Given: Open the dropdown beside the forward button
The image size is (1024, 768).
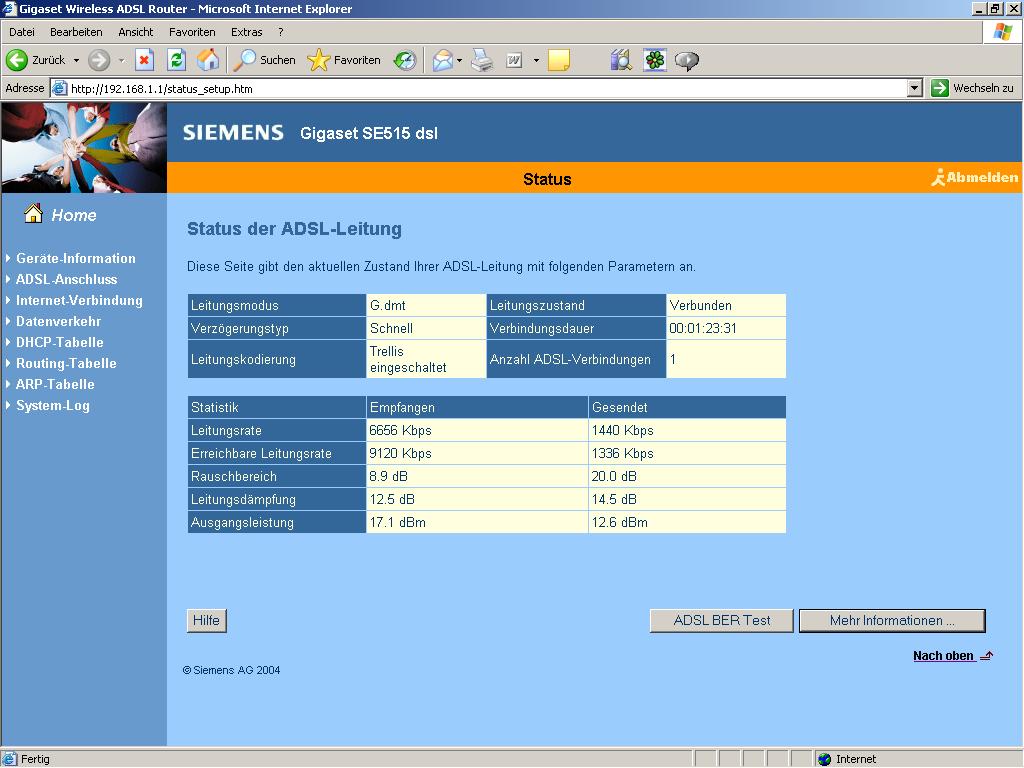Looking at the screenshot, I should tap(121, 60).
